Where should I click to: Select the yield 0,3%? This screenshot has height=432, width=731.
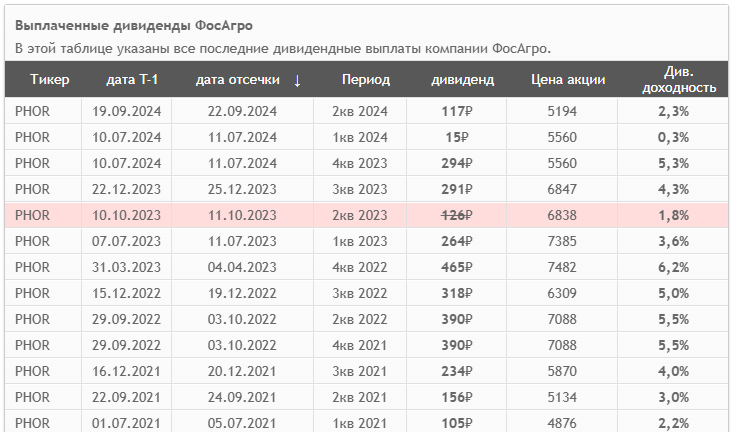point(674,137)
